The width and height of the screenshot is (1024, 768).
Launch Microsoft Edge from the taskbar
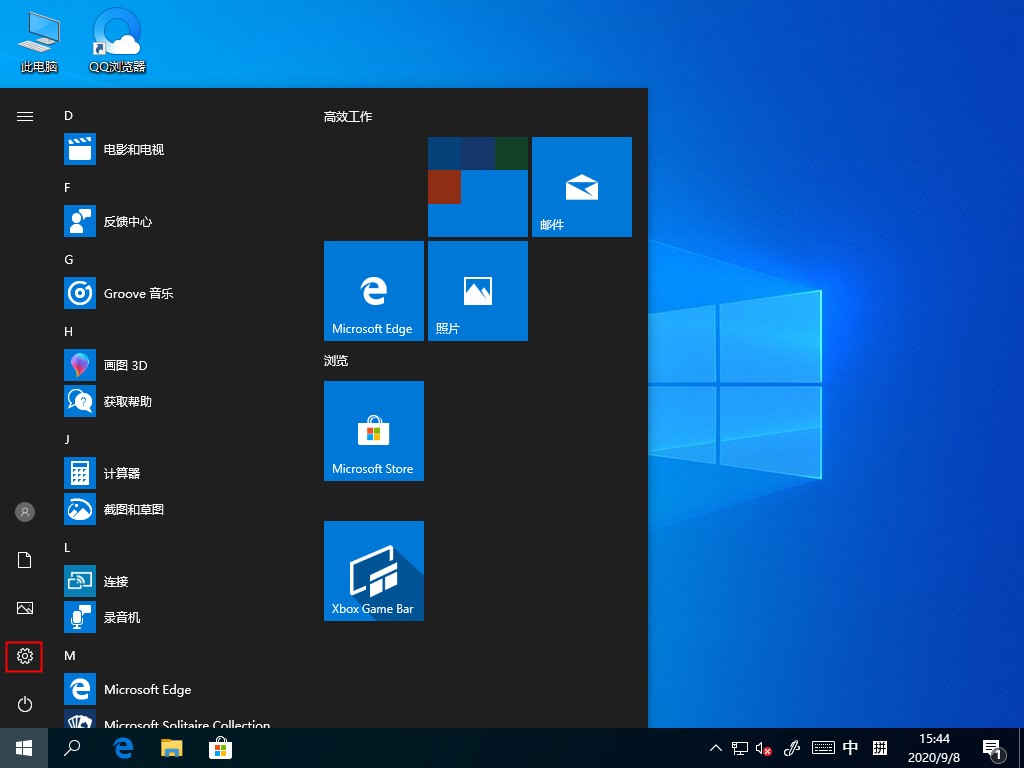[123, 748]
